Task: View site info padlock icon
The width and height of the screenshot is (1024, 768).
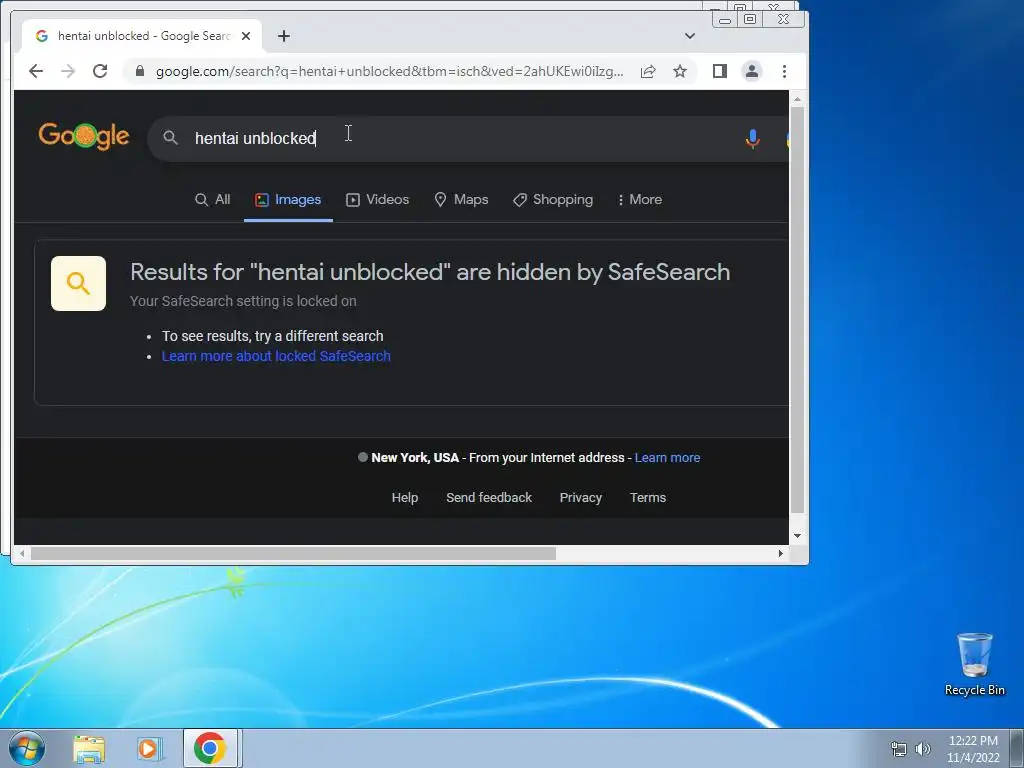Action: click(140, 71)
